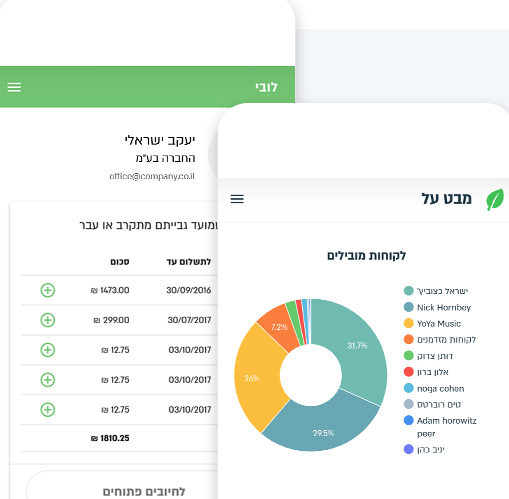
Task: Toggle דותן צדוק green legend dot
Action: (408, 356)
